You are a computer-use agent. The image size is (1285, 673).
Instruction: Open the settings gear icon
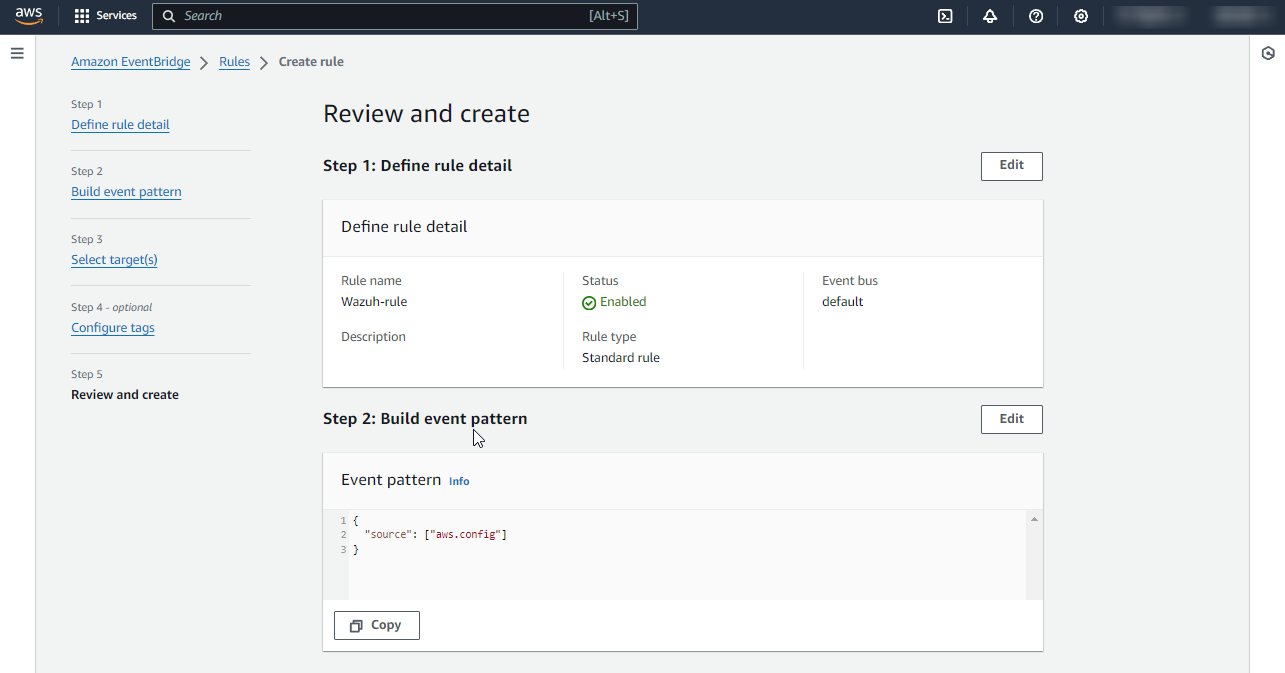[x=1081, y=16]
